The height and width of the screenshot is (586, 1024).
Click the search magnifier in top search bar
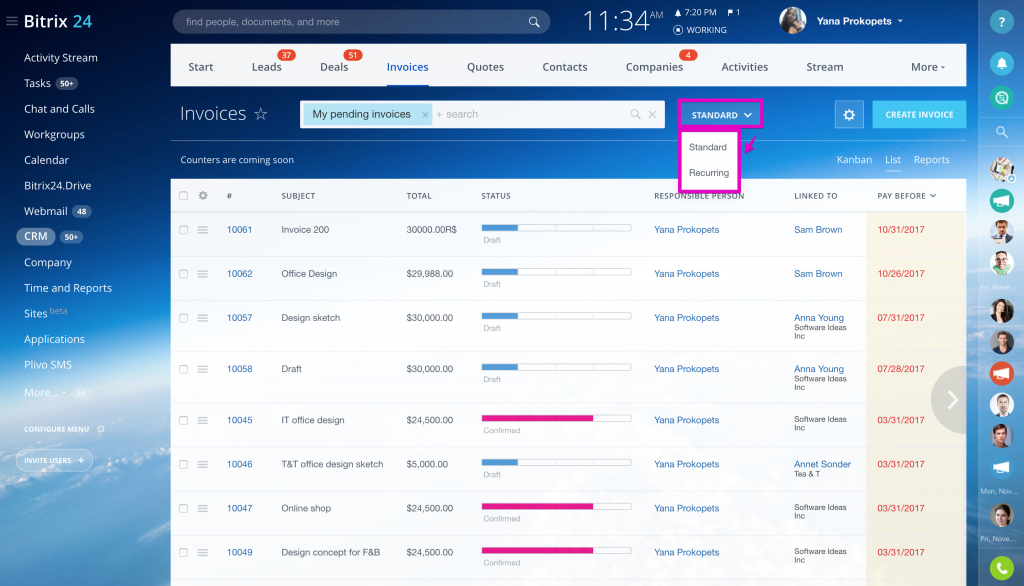534,22
